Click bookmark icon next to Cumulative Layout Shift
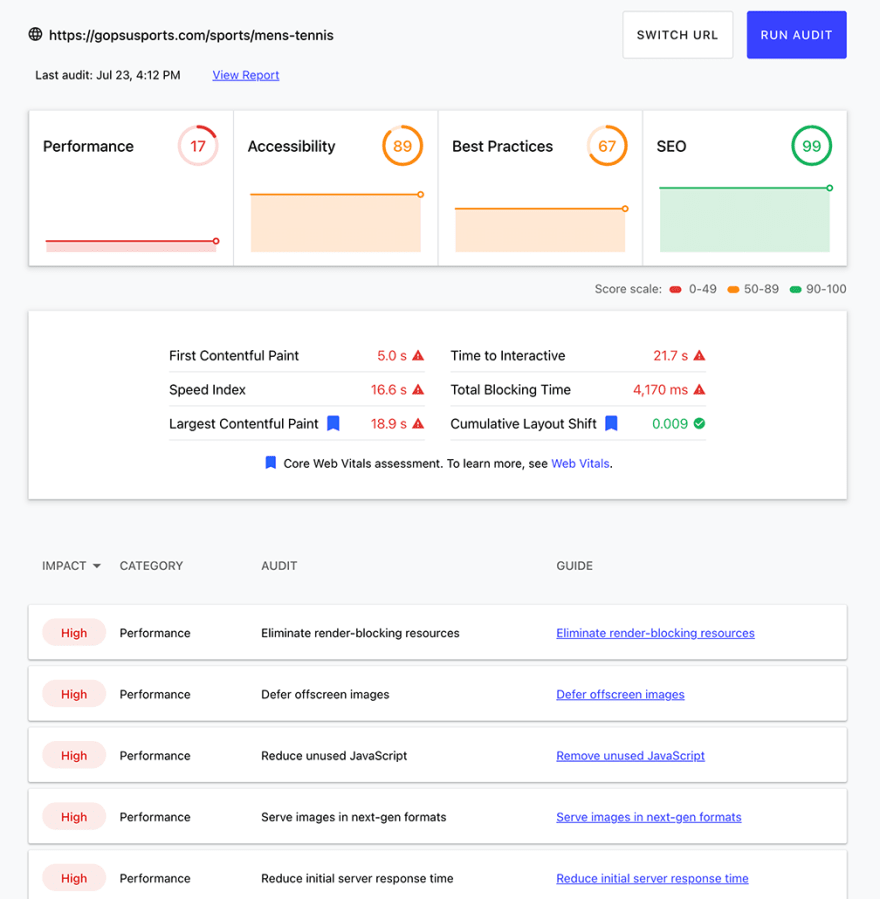The height and width of the screenshot is (899, 880). pos(612,424)
